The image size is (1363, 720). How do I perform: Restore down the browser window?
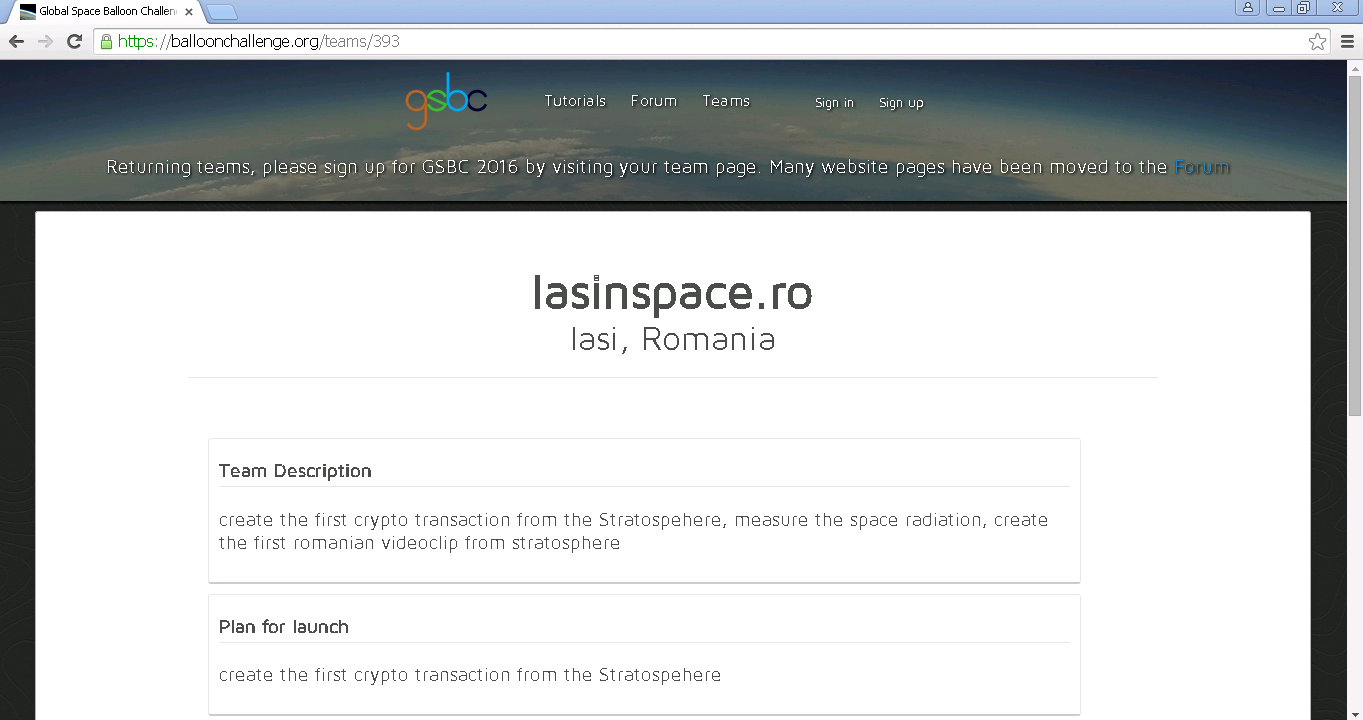coord(1303,7)
